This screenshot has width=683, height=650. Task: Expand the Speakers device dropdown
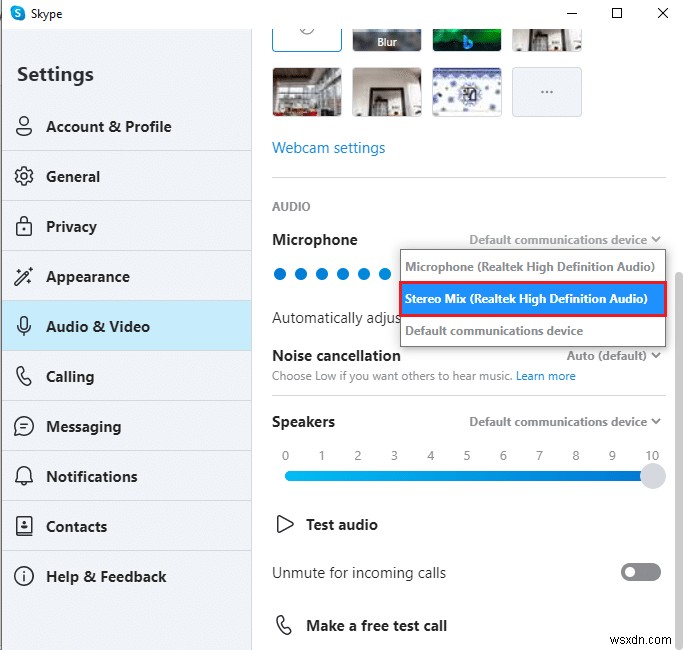click(x=565, y=422)
